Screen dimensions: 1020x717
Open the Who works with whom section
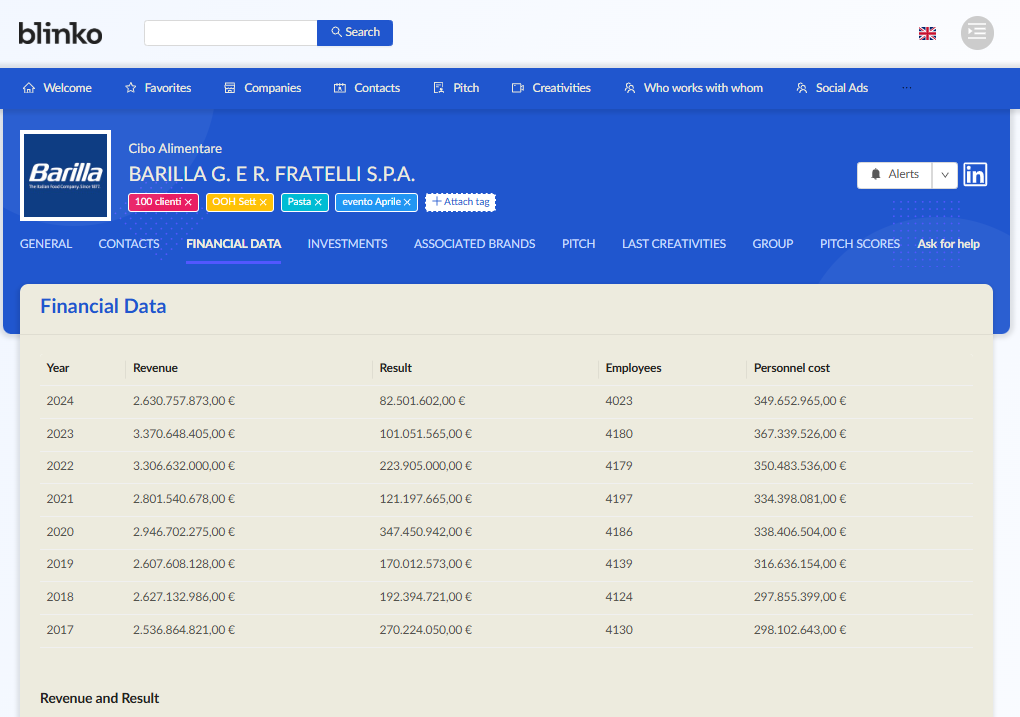coord(693,88)
